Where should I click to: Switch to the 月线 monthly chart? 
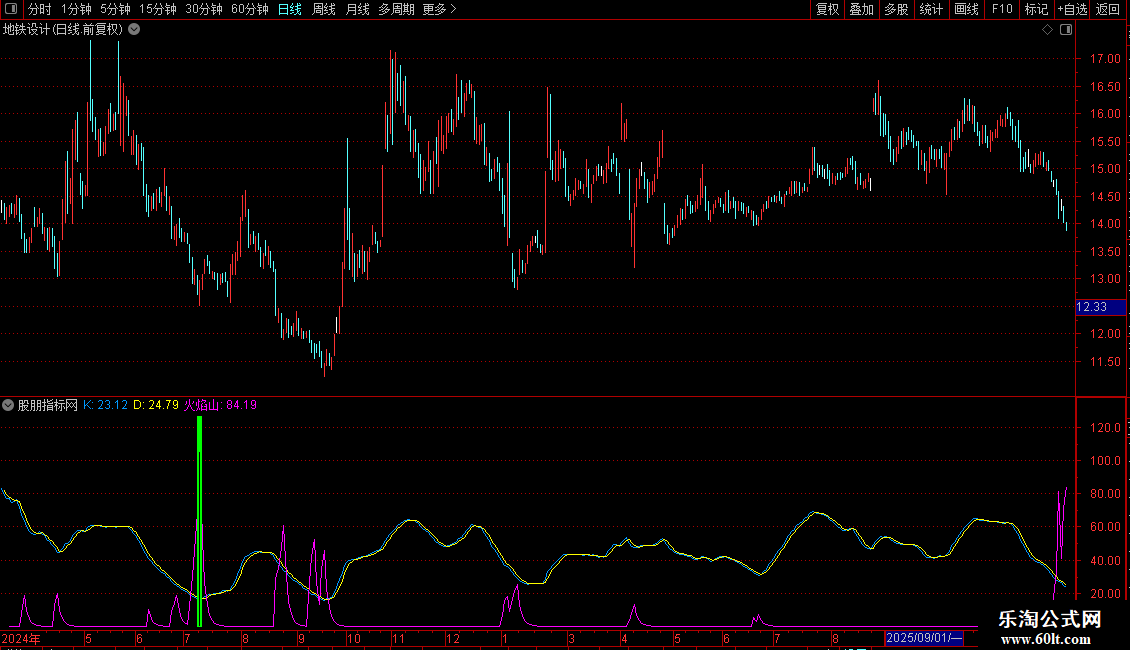click(x=357, y=9)
